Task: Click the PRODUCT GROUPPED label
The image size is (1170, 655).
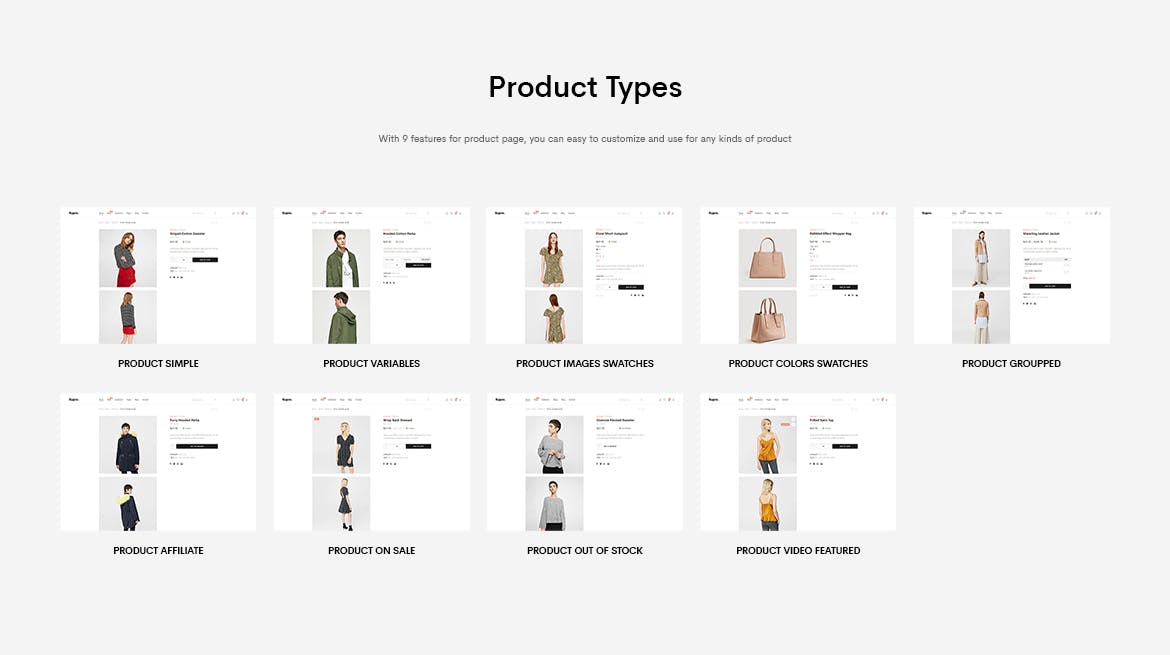Action: pyautogui.click(x=1011, y=363)
